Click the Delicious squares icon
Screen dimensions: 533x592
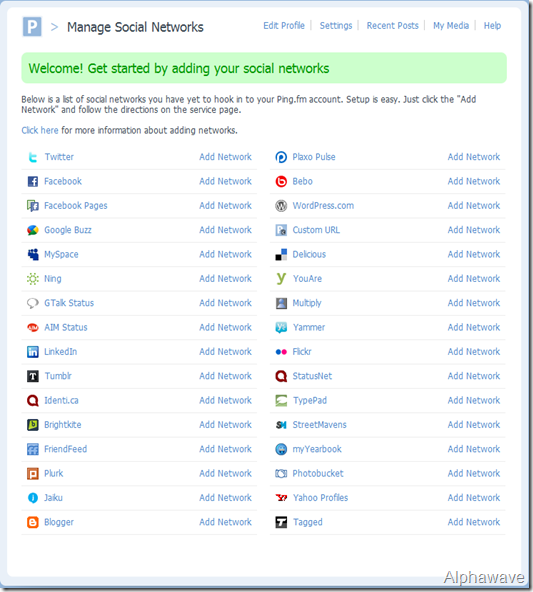tap(281, 254)
